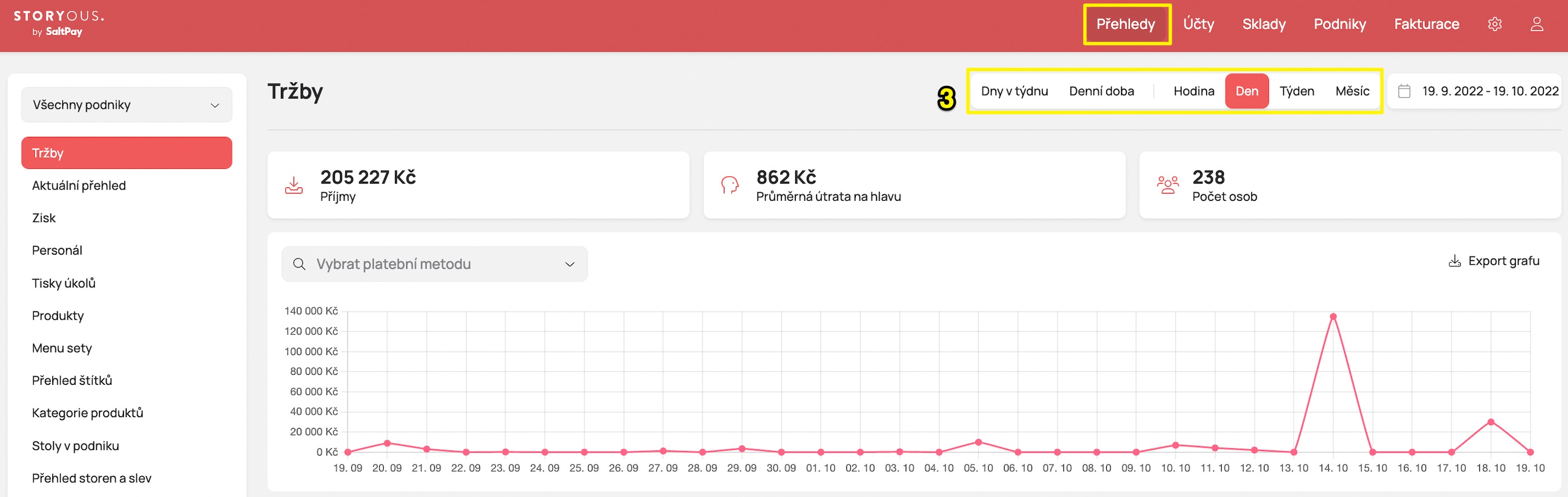1568x497 pixels.
Task: Click the Příjmy income icon
Action: [x=294, y=185]
